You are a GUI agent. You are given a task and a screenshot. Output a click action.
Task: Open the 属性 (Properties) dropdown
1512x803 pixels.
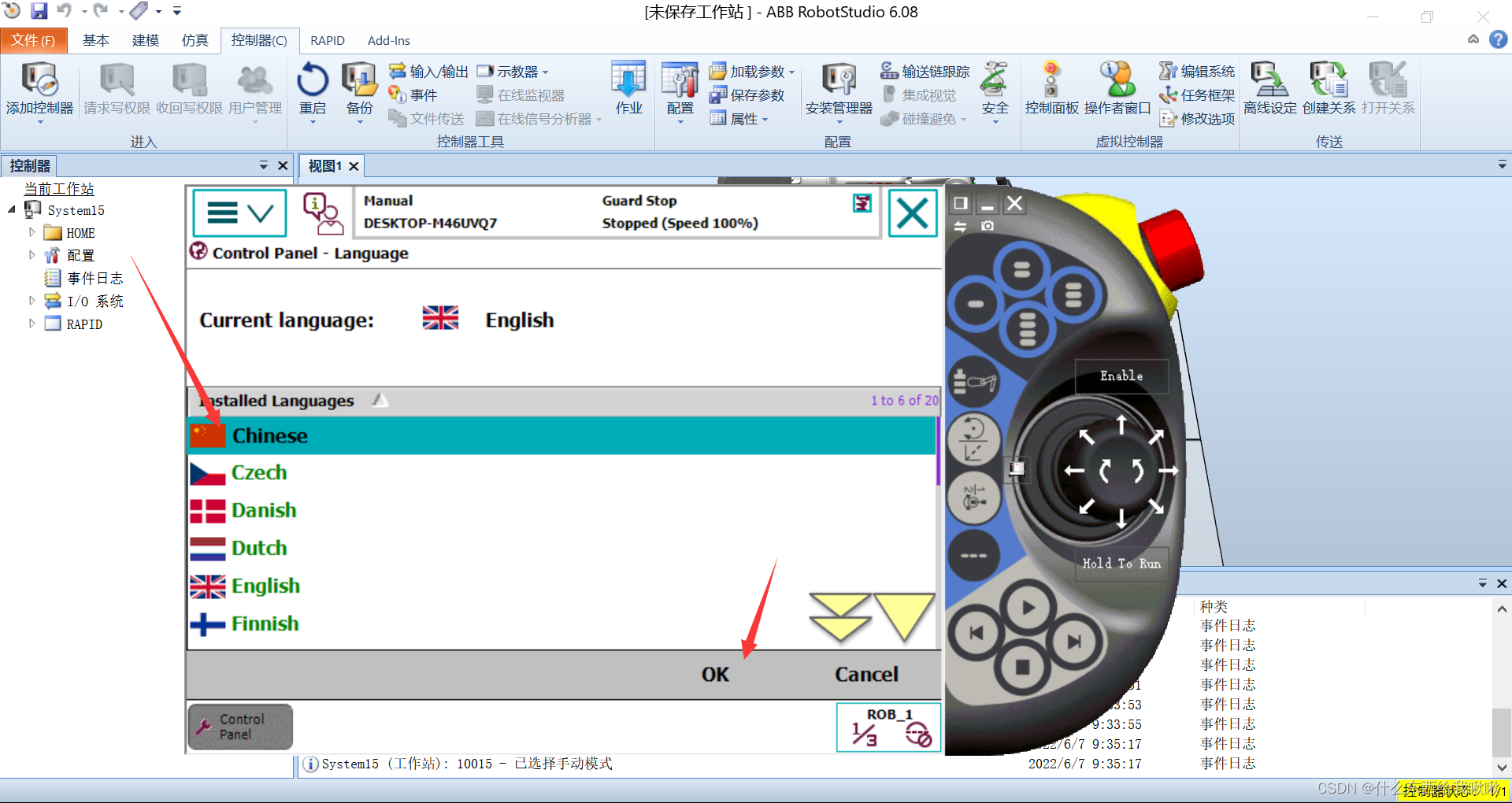coord(739,119)
